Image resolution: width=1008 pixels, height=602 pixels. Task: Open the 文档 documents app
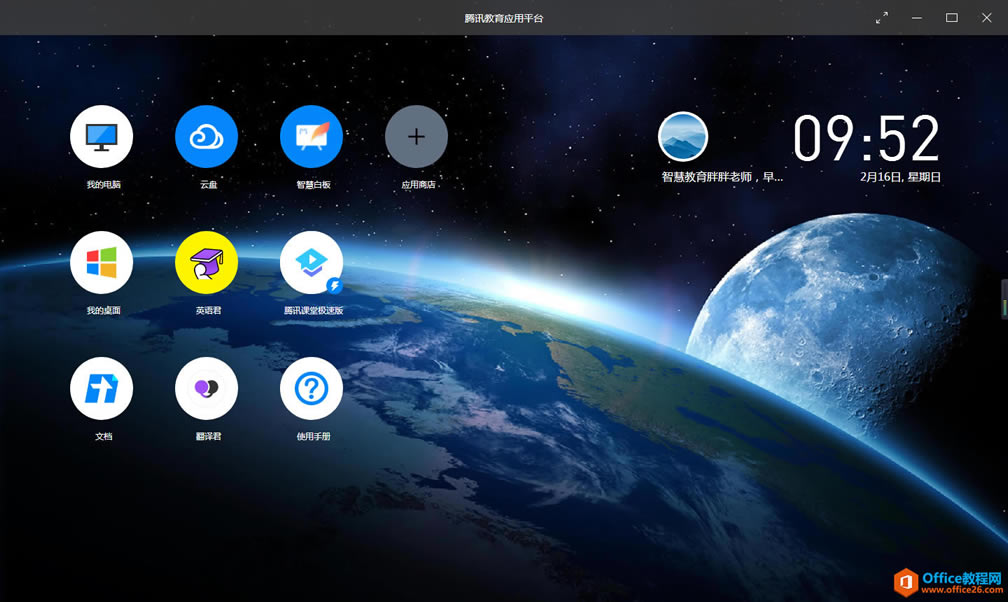pyautogui.click(x=101, y=389)
